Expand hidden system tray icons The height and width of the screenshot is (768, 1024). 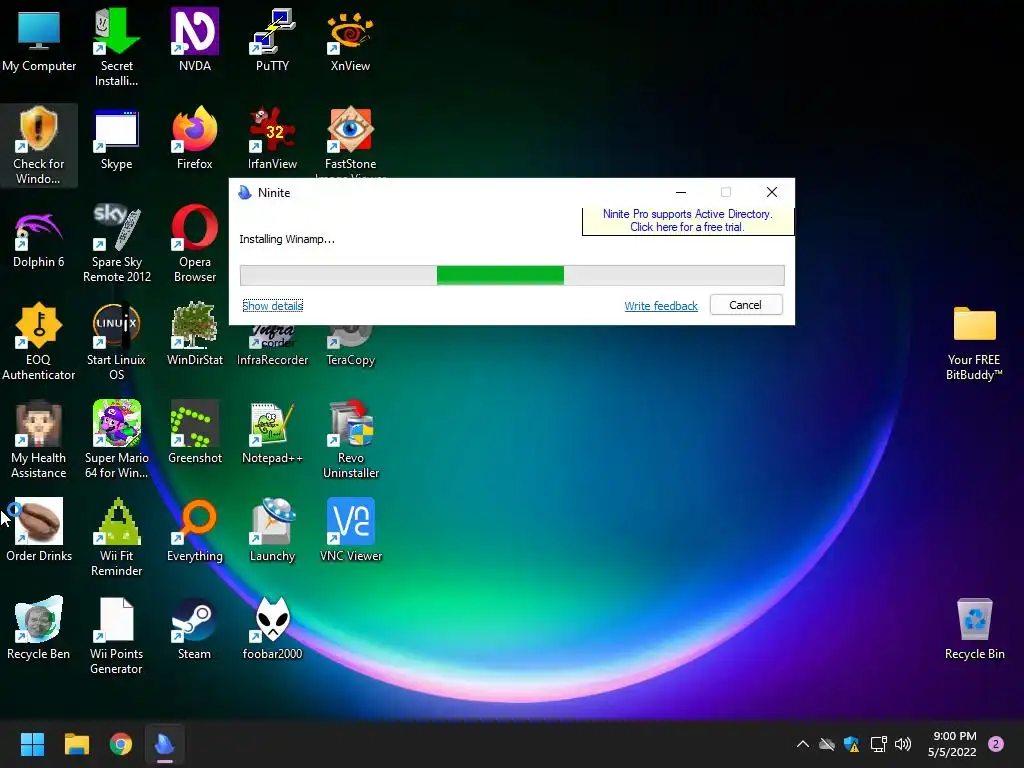803,744
